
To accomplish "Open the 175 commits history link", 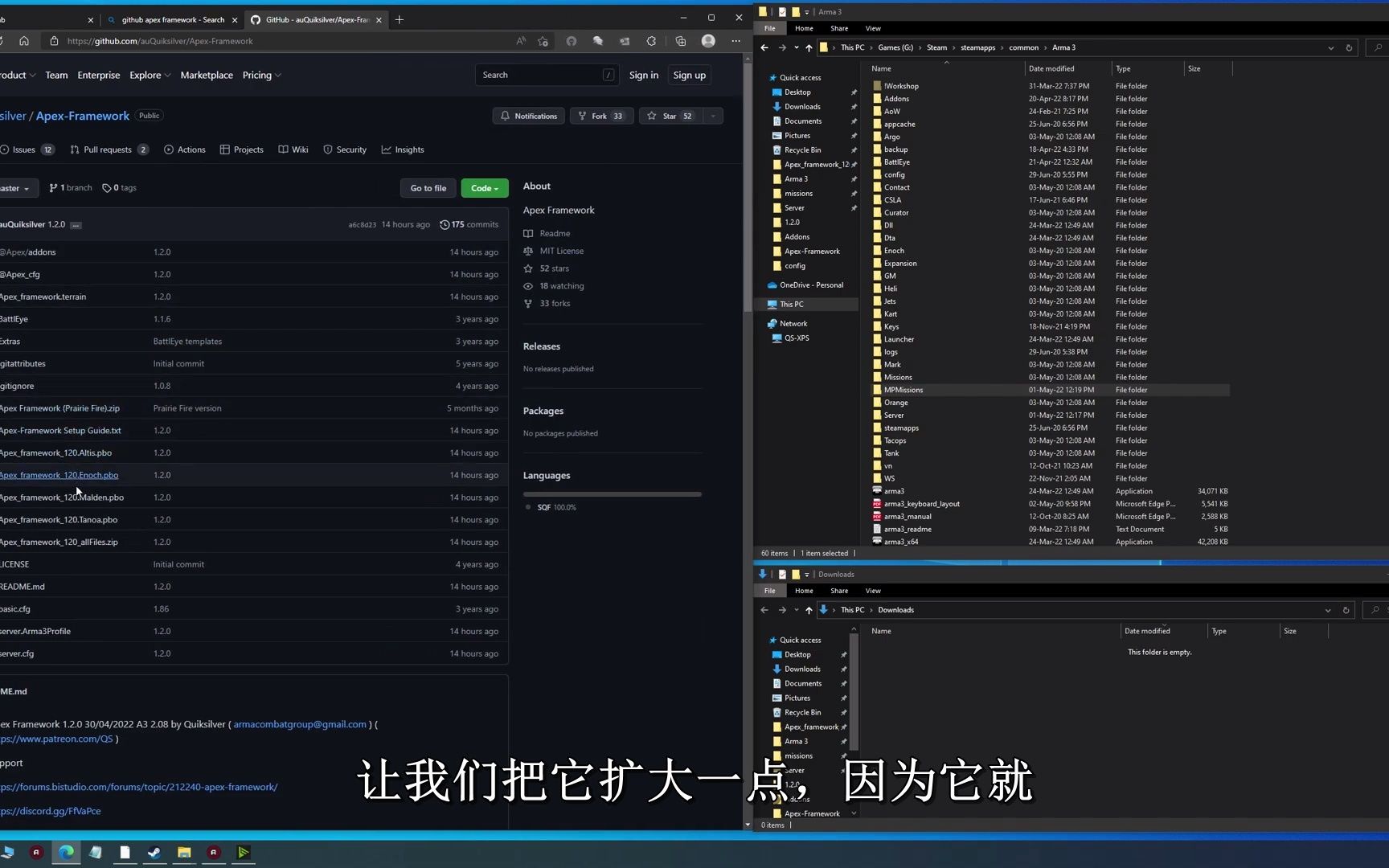I will click(x=469, y=224).
